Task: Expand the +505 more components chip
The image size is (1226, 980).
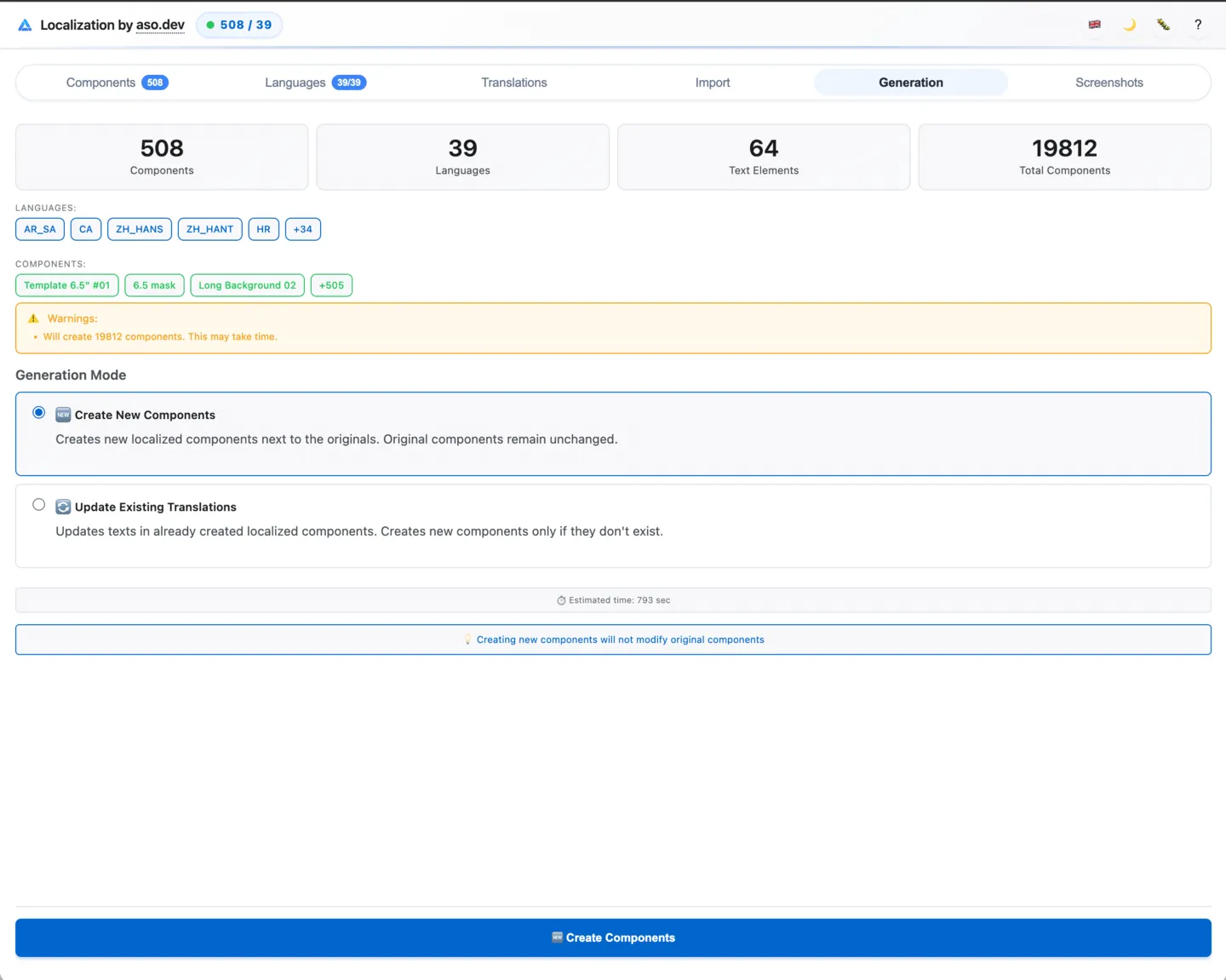Action: pos(331,285)
